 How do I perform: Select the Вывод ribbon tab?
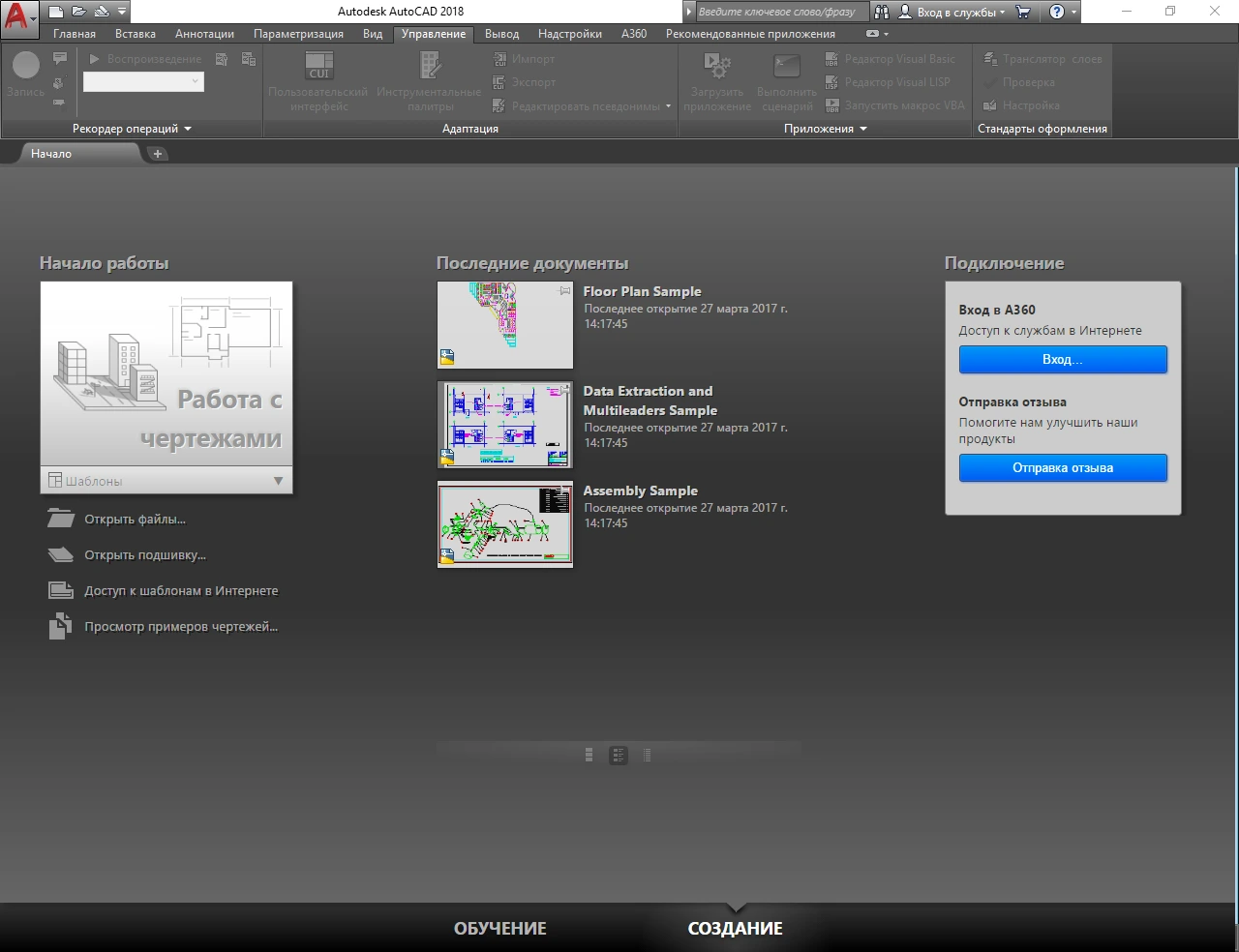(501, 34)
